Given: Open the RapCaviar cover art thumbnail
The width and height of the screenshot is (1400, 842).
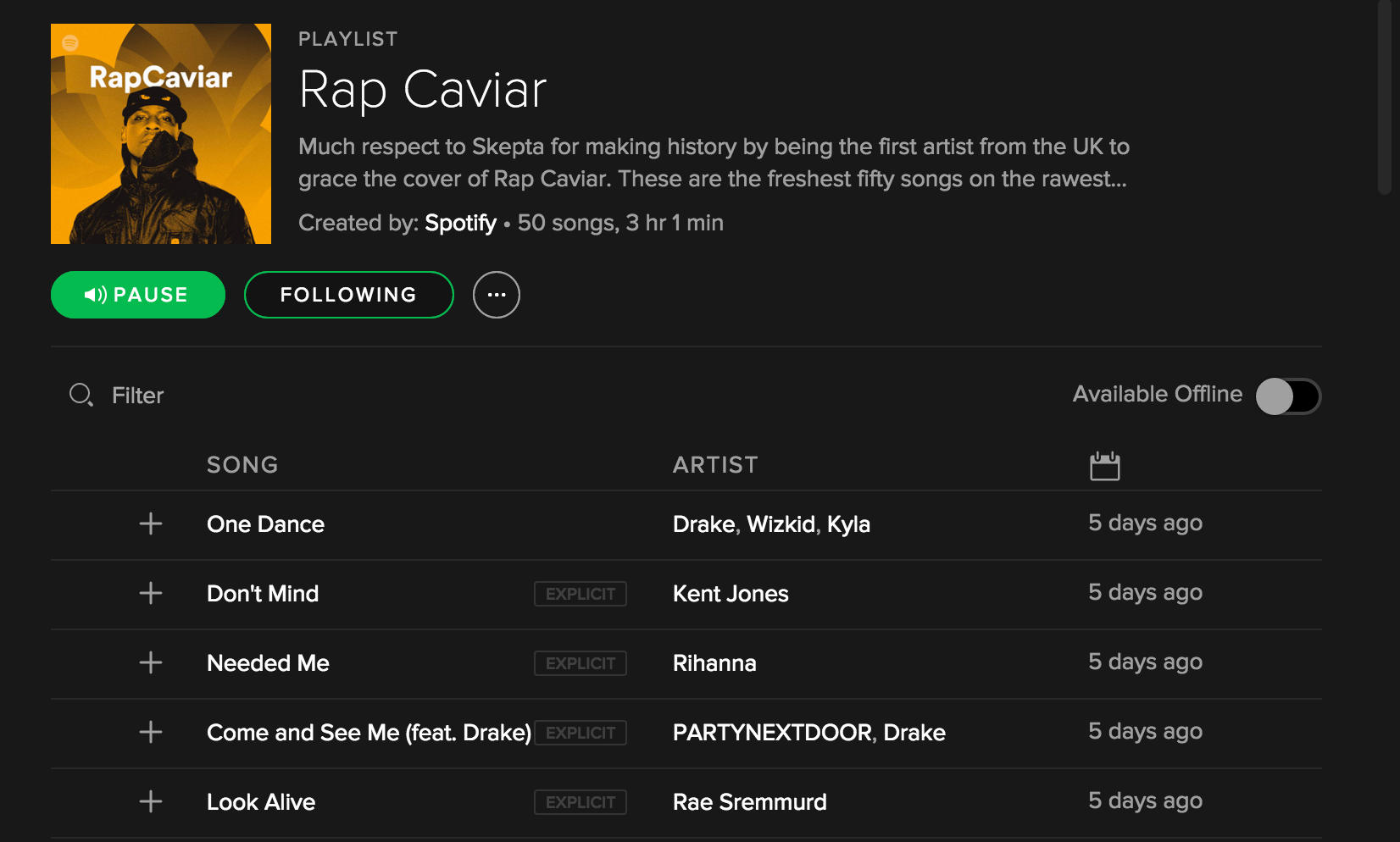Looking at the screenshot, I should point(161,134).
